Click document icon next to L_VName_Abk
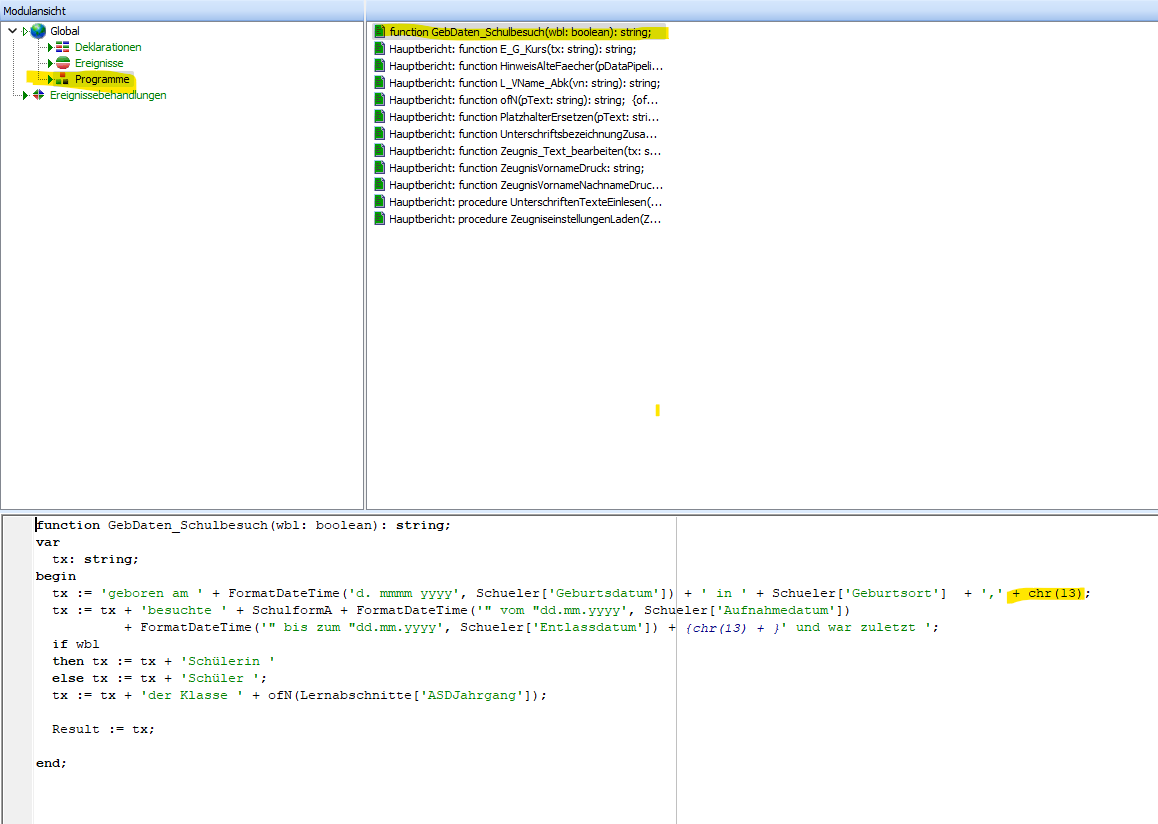The height and width of the screenshot is (824, 1158). 380,83
